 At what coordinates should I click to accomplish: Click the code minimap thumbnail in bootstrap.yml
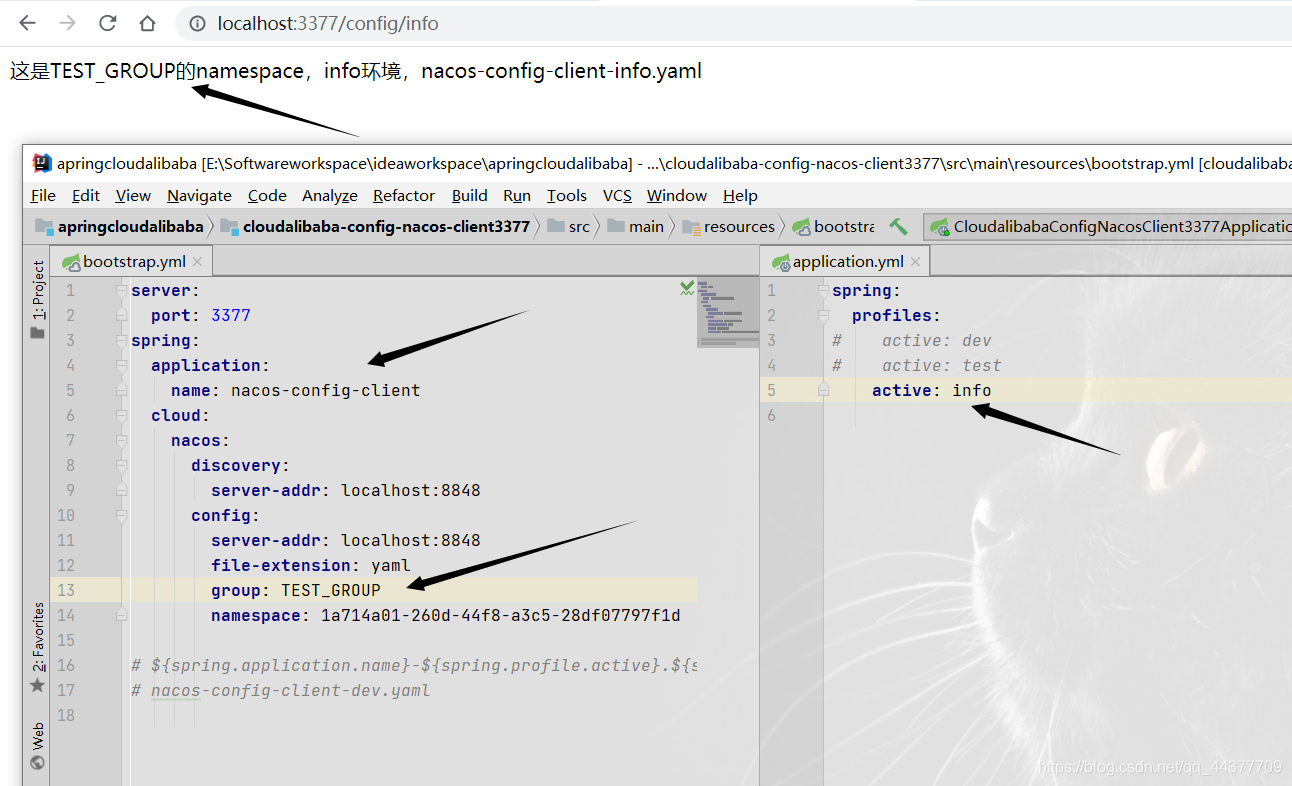(x=728, y=313)
